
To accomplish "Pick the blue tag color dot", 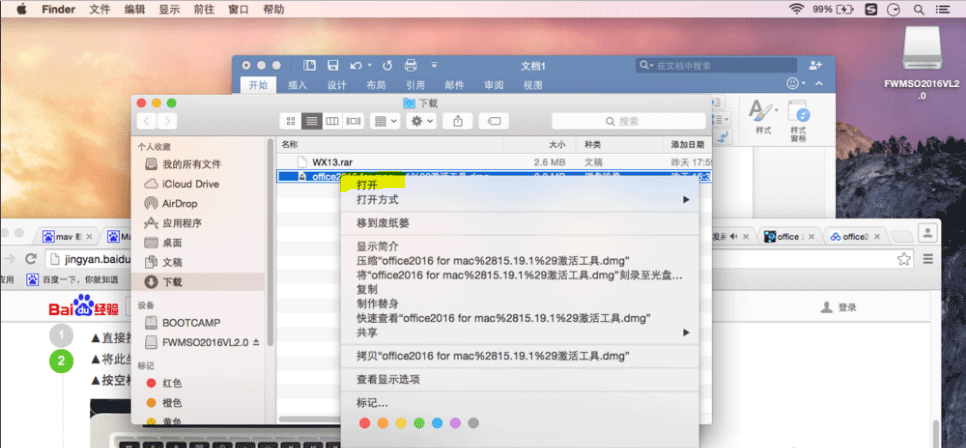I will (x=437, y=423).
